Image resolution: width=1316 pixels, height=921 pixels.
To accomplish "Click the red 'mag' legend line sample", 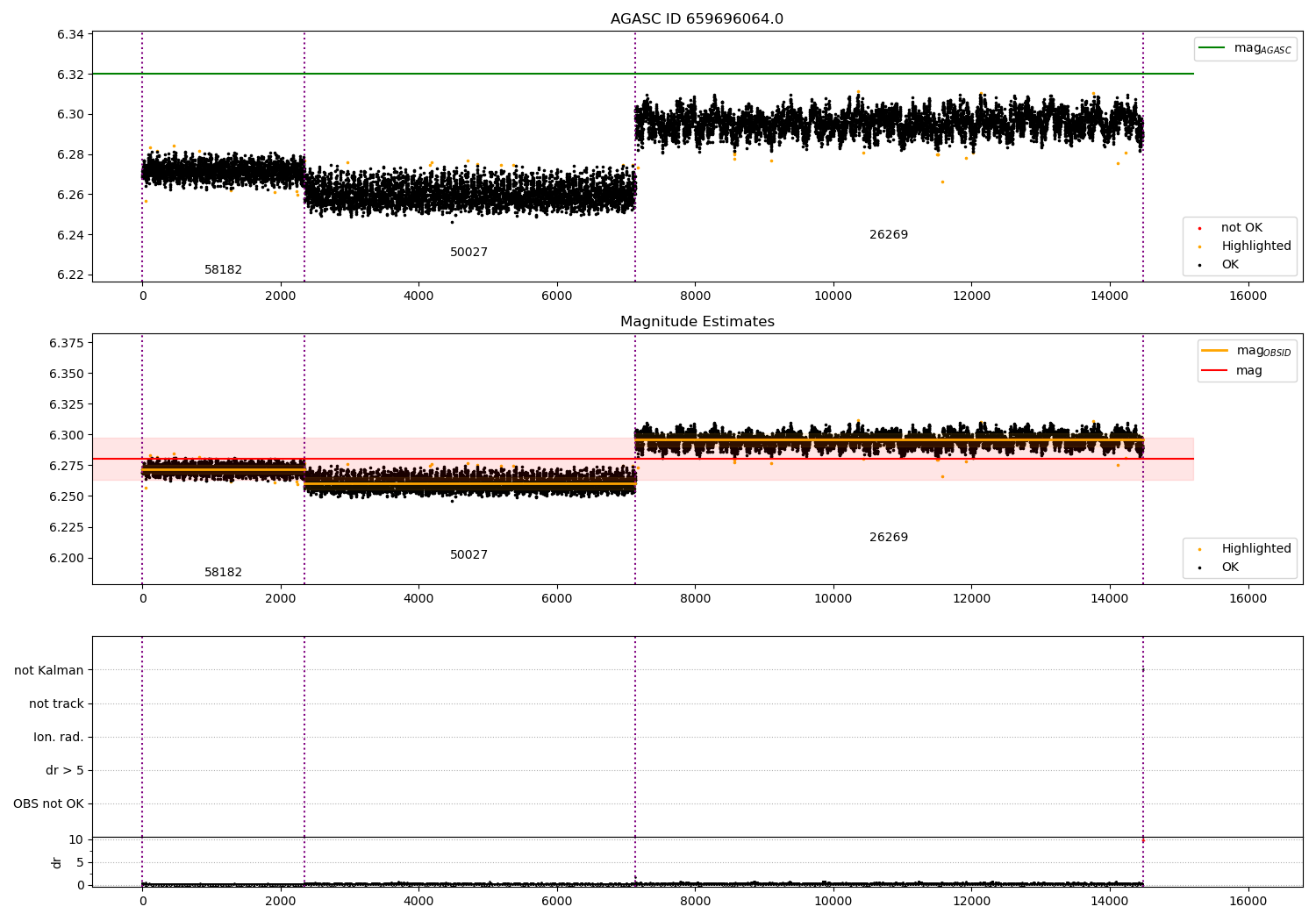I will [1214, 370].
